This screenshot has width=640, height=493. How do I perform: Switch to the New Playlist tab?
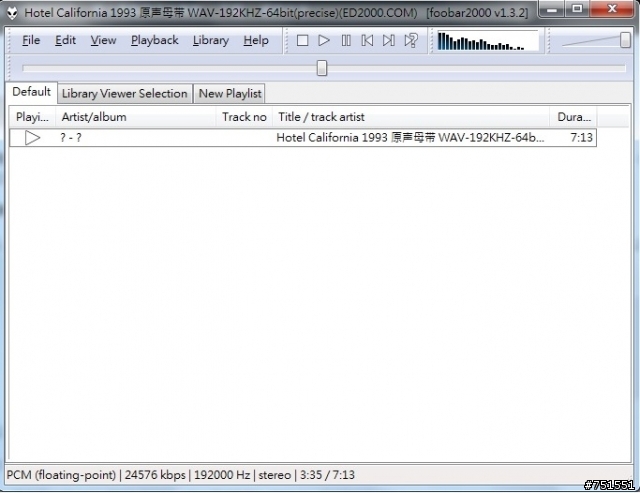(x=230, y=94)
